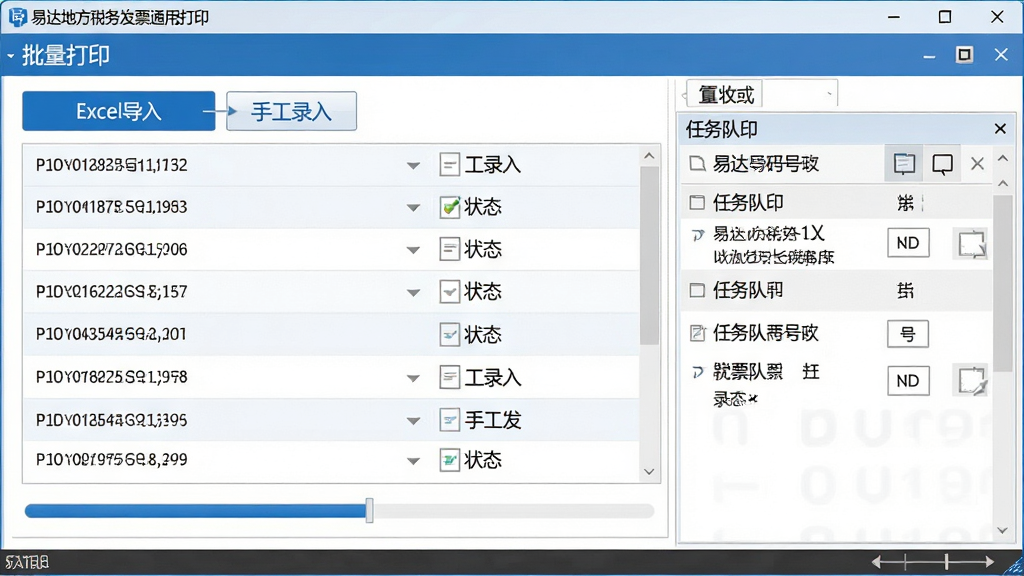
Task: Switch to 手工录入 mode
Action: point(291,111)
